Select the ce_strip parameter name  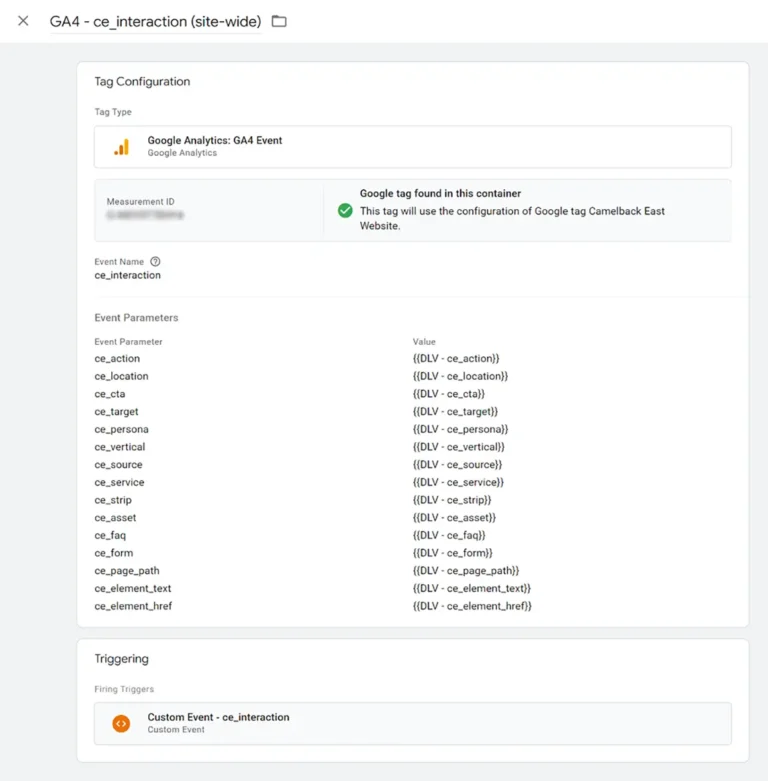(113, 500)
